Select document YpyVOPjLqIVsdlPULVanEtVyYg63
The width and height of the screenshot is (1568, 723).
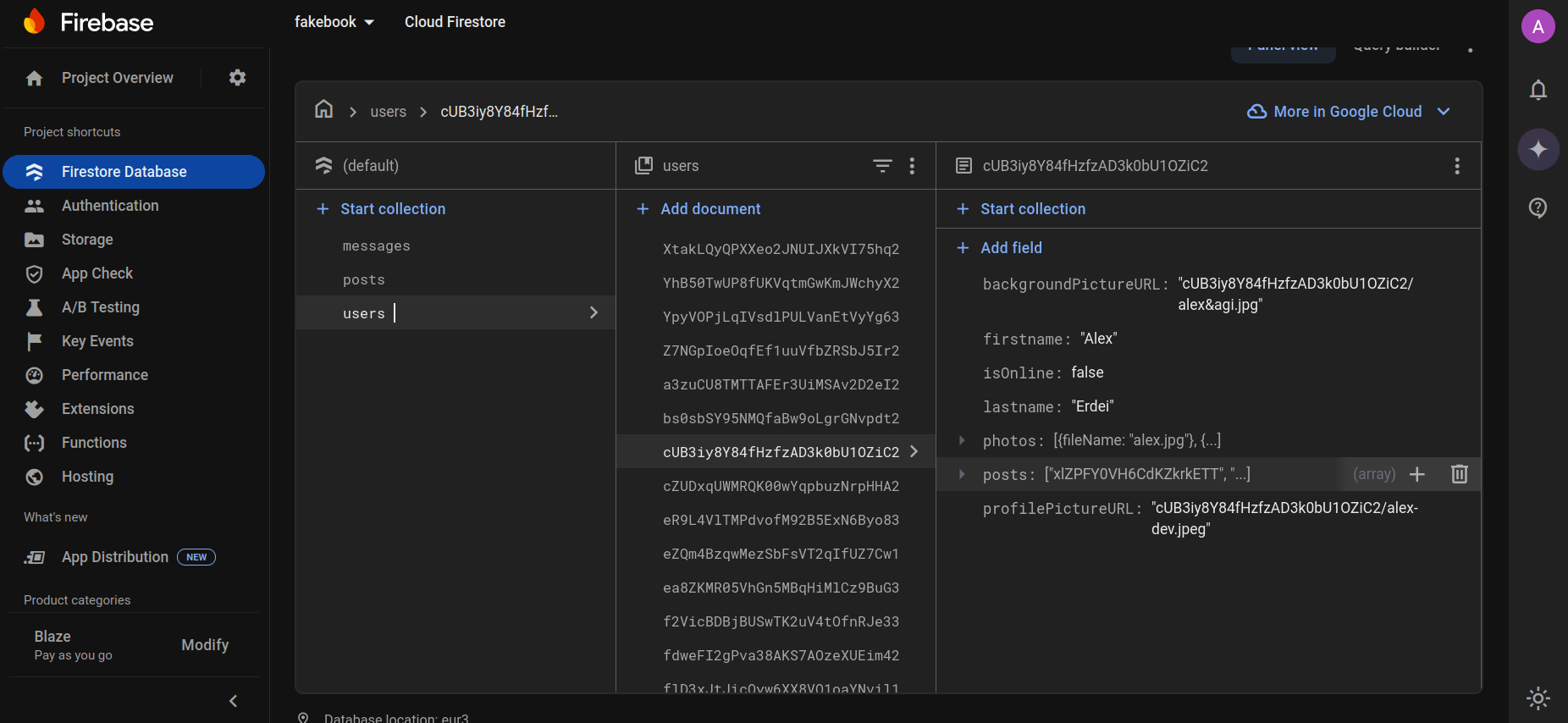click(781, 317)
